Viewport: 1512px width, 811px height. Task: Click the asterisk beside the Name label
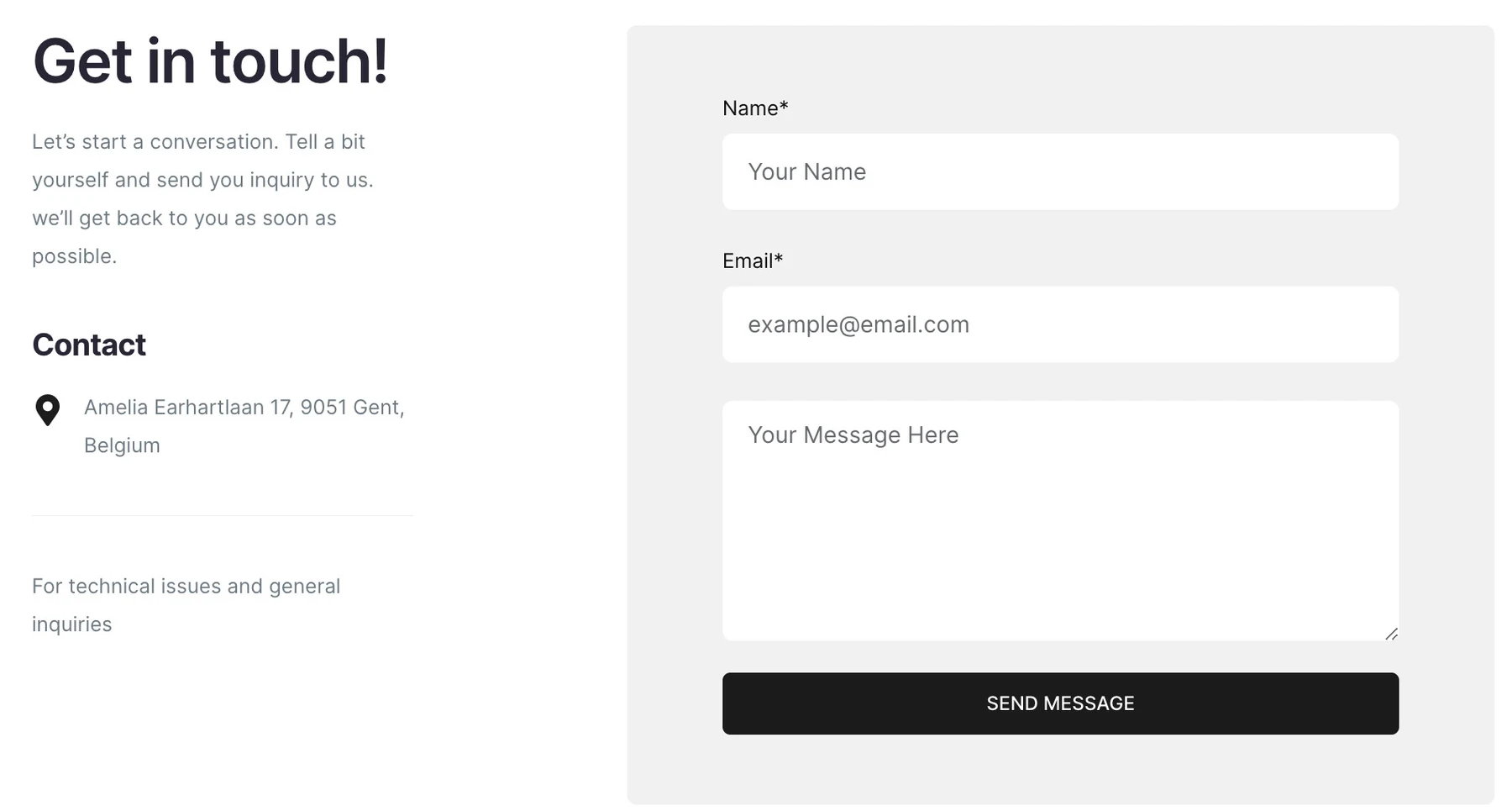(784, 106)
